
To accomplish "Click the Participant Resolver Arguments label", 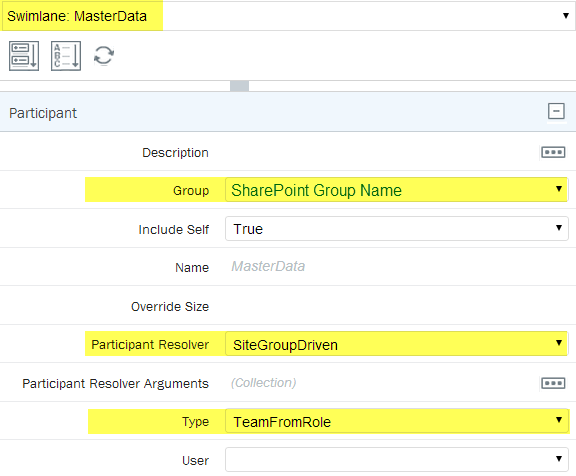I will (115, 383).
